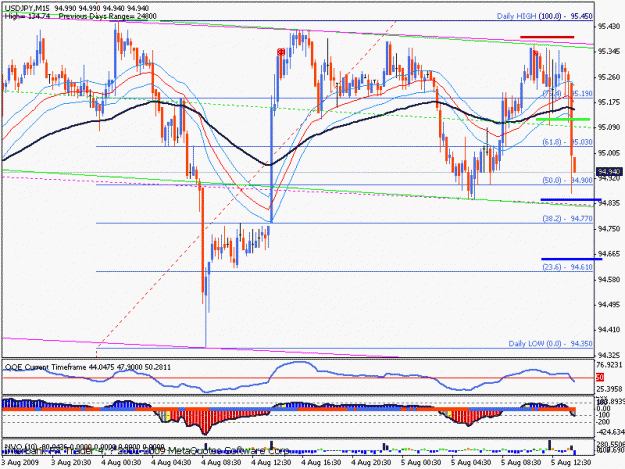625x469 pixels.
Task: Click the (23.6) 94.610 Fibonacci label
Action: coord(567,267)
